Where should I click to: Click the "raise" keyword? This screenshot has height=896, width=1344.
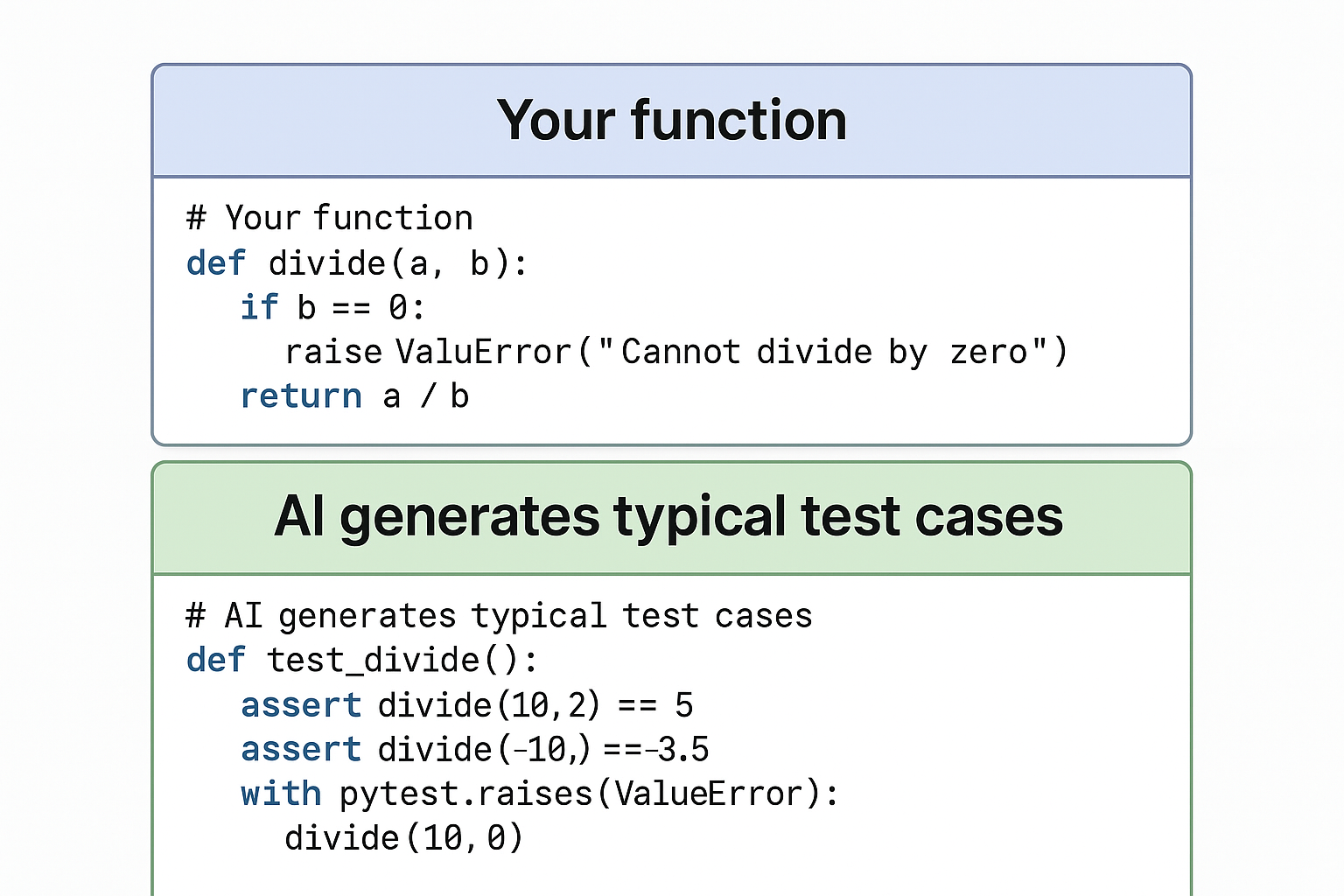(333, 352)
